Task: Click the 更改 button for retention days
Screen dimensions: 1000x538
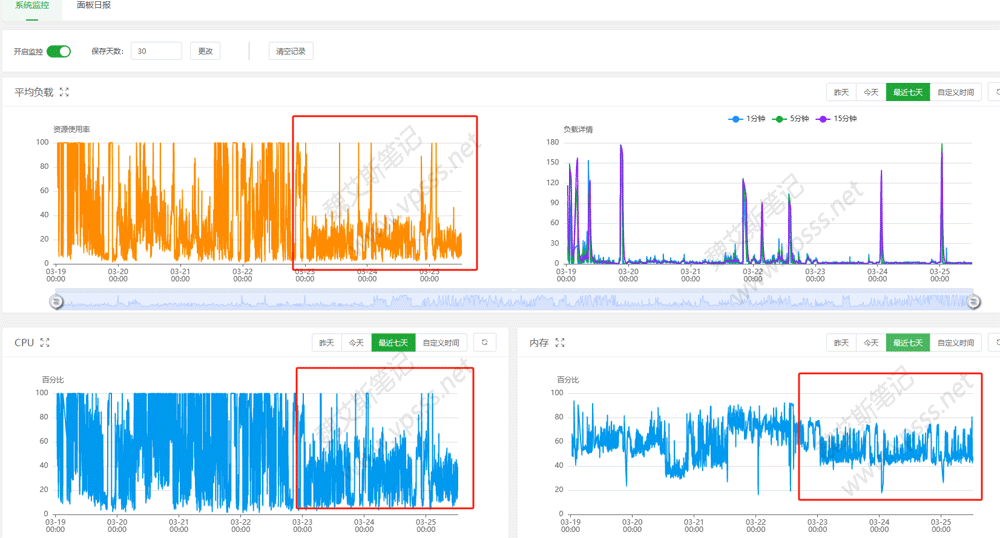Action: 205,51
